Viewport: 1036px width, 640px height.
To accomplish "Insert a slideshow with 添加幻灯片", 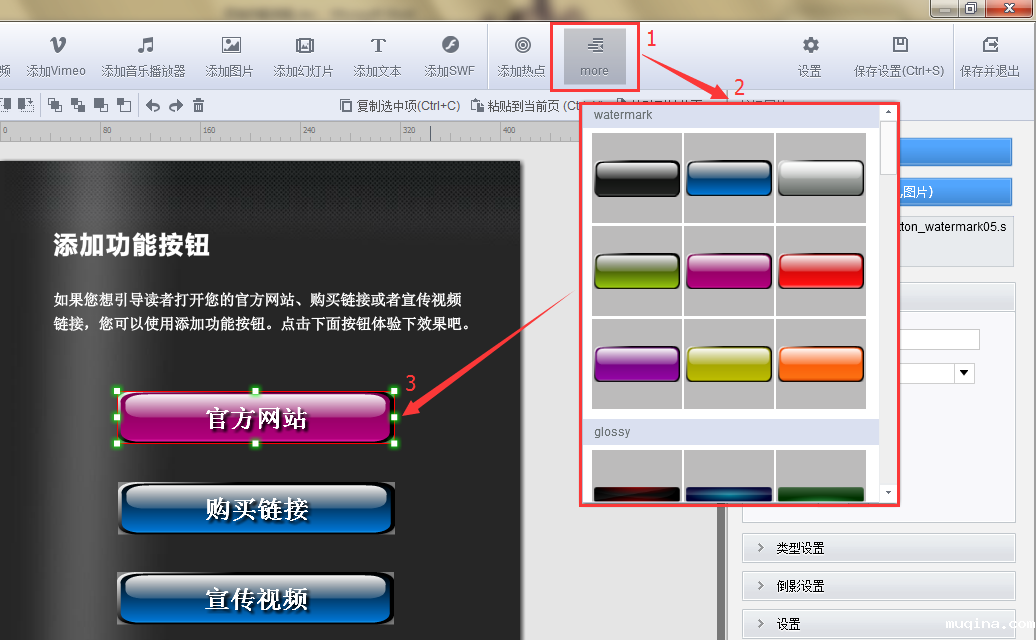I will 304,56.
